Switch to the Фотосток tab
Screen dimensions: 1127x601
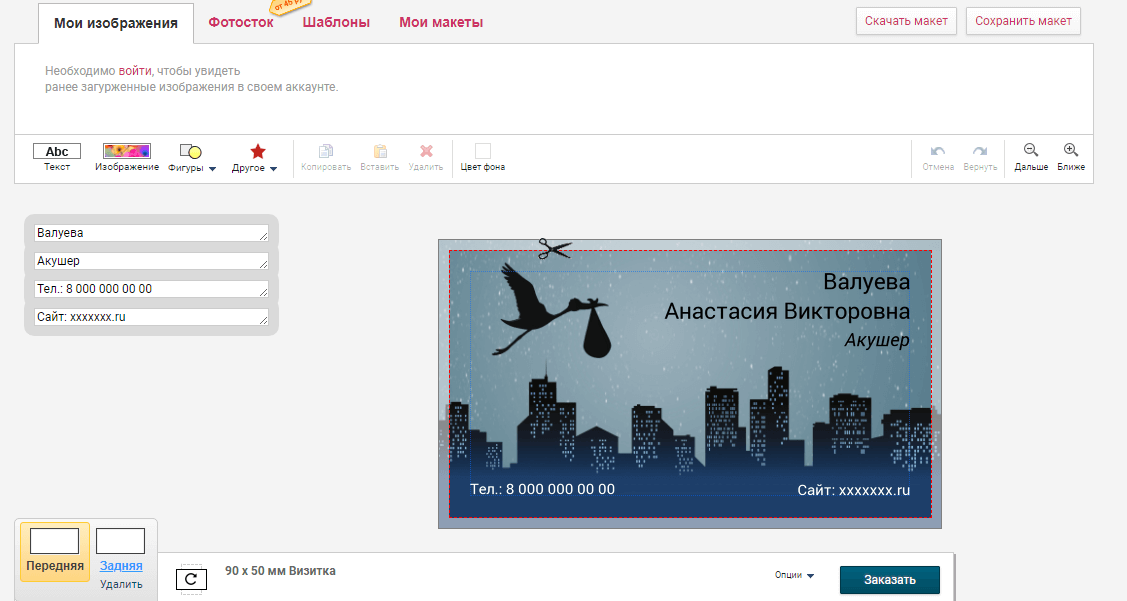pos(240,22)
